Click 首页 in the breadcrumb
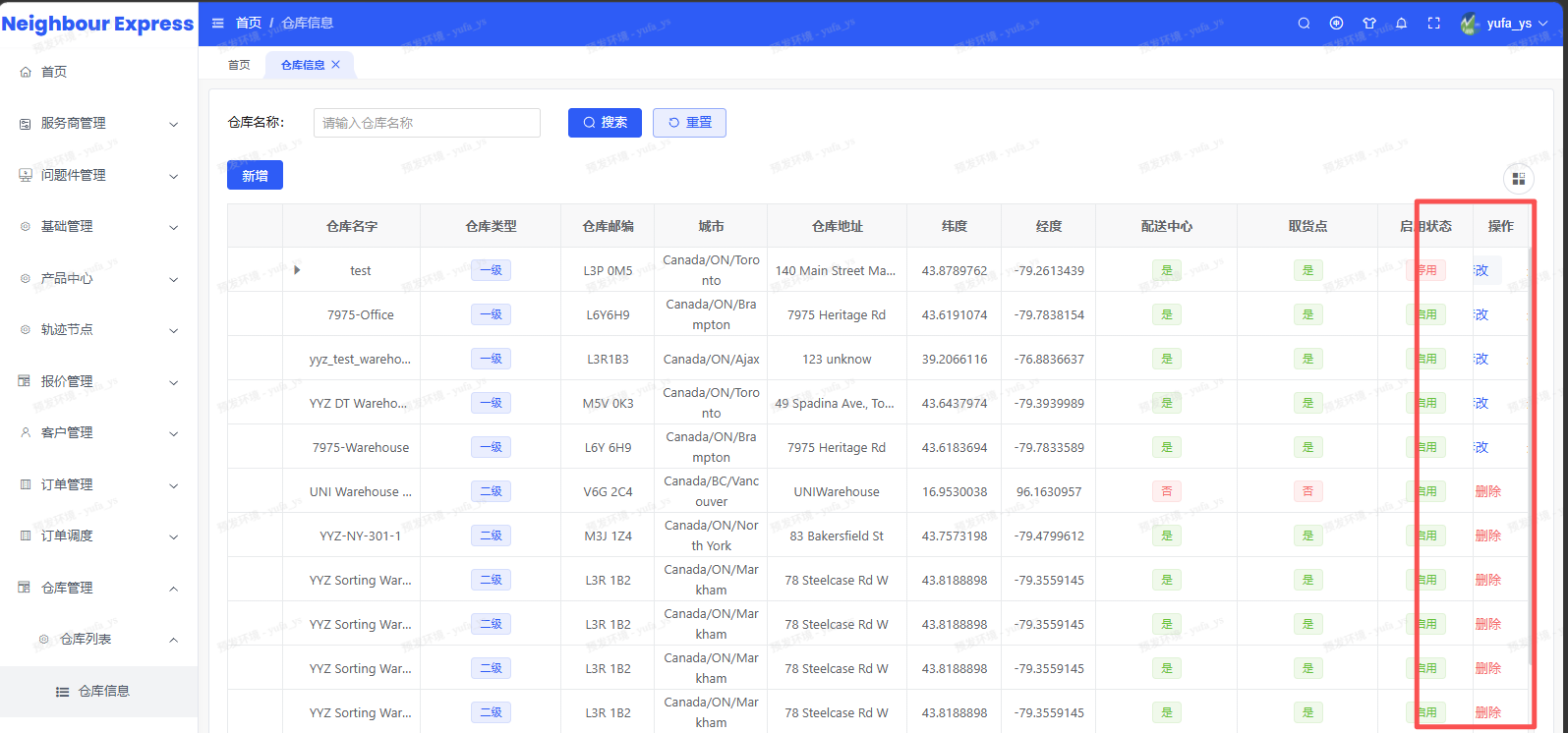The image size is (1568, 733). click(x=249, y=23)
